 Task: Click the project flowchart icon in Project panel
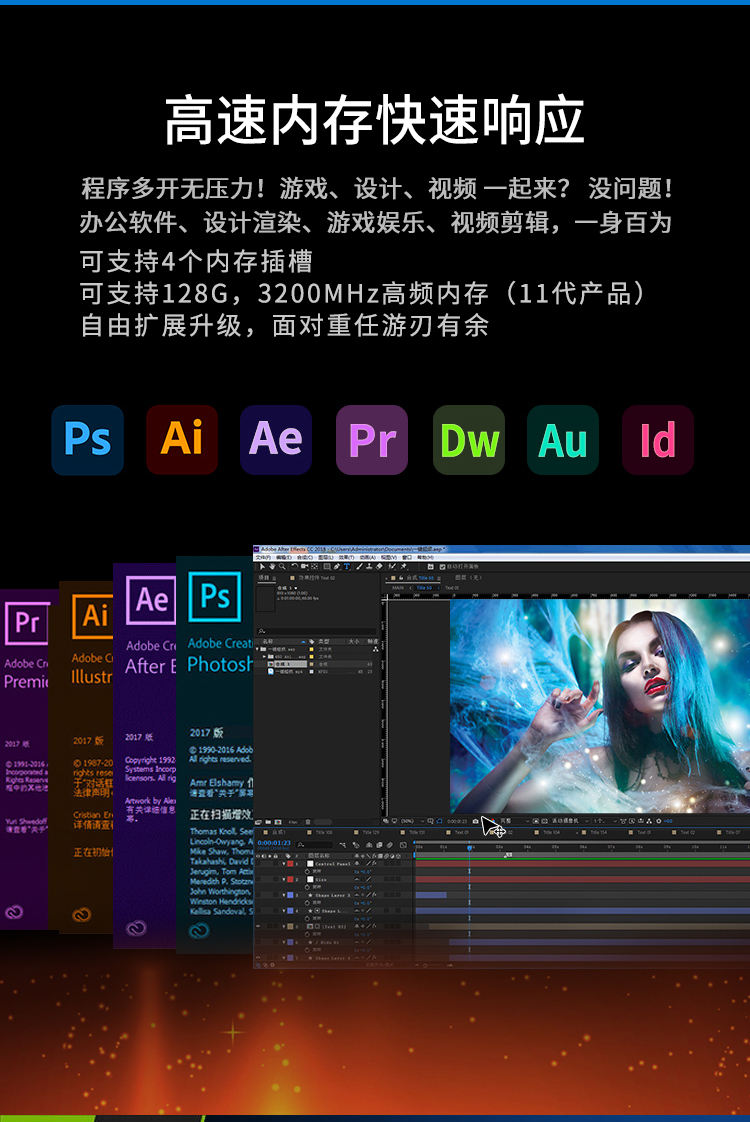[x=376, y=649]
